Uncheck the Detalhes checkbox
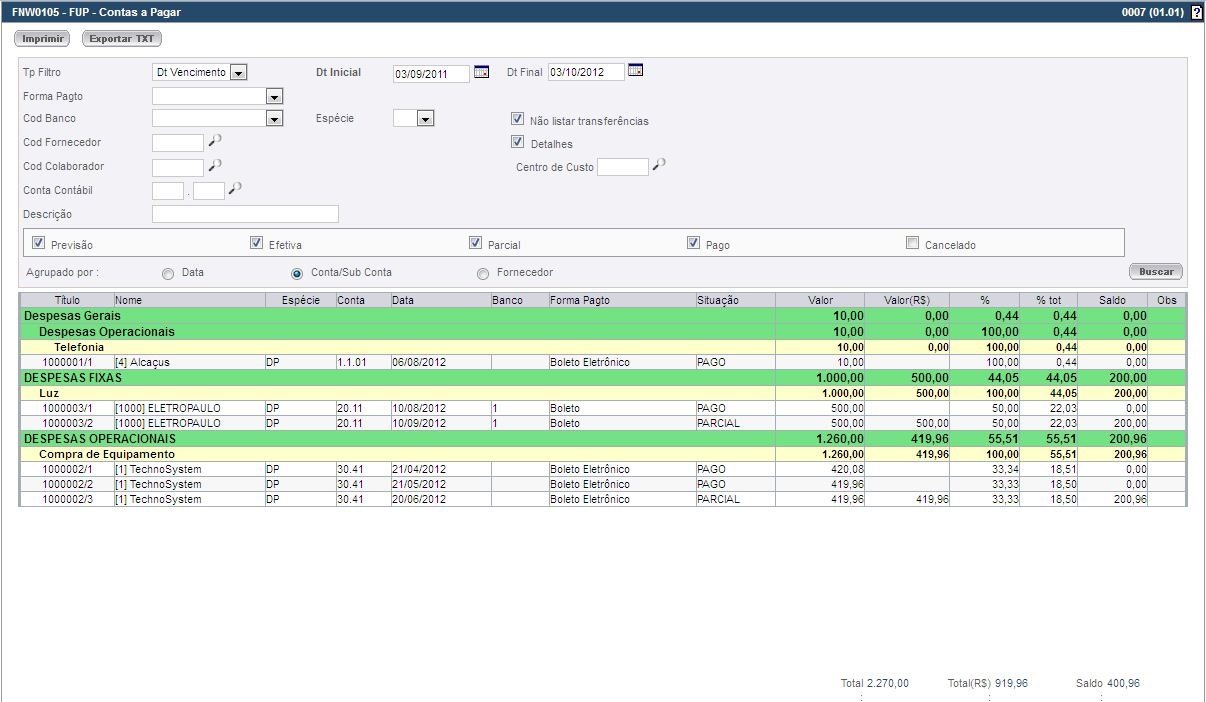Screen dimensions: 1206x702 click(518, 142)
